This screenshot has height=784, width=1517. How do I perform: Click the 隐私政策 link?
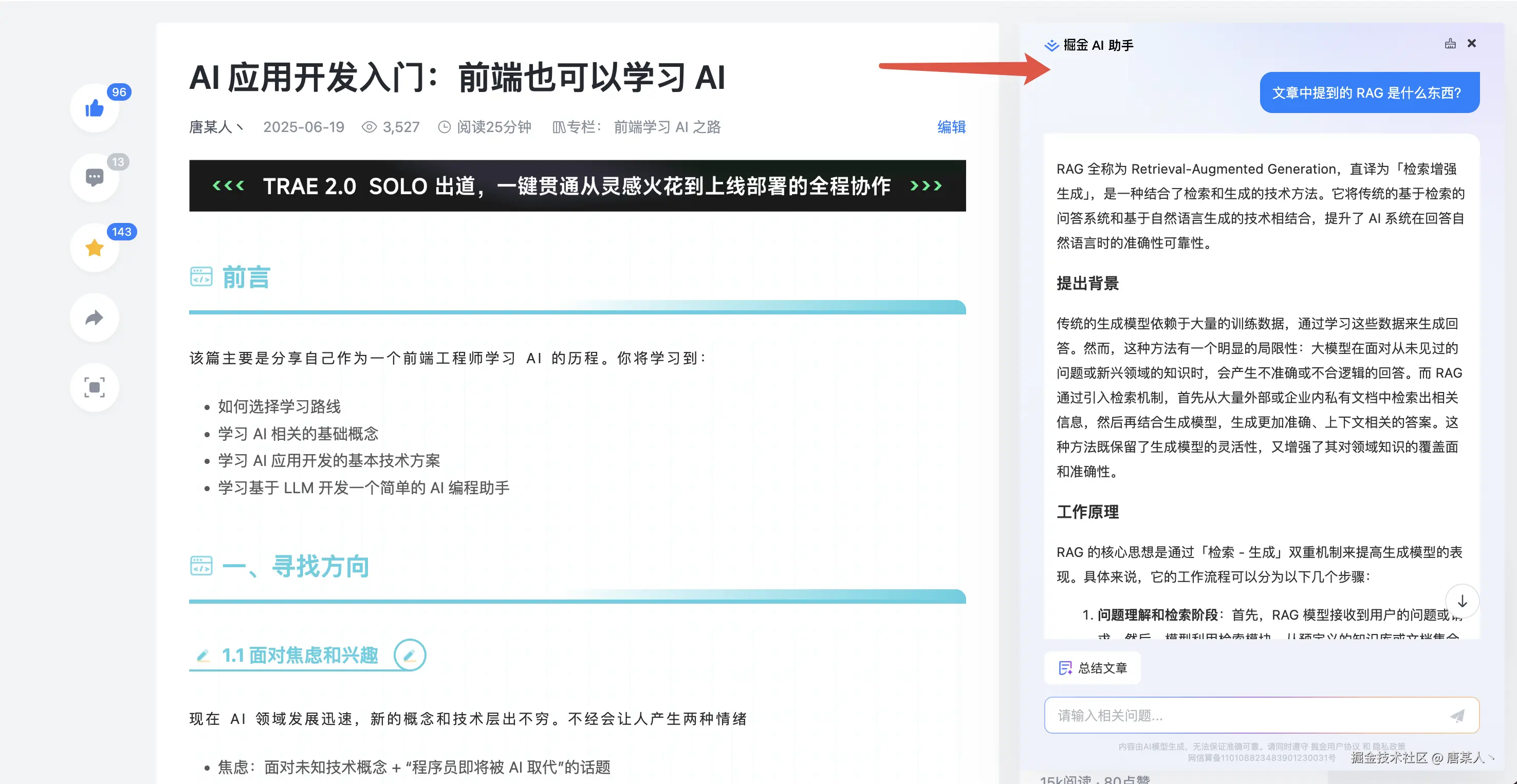(x=1389, y=746)
